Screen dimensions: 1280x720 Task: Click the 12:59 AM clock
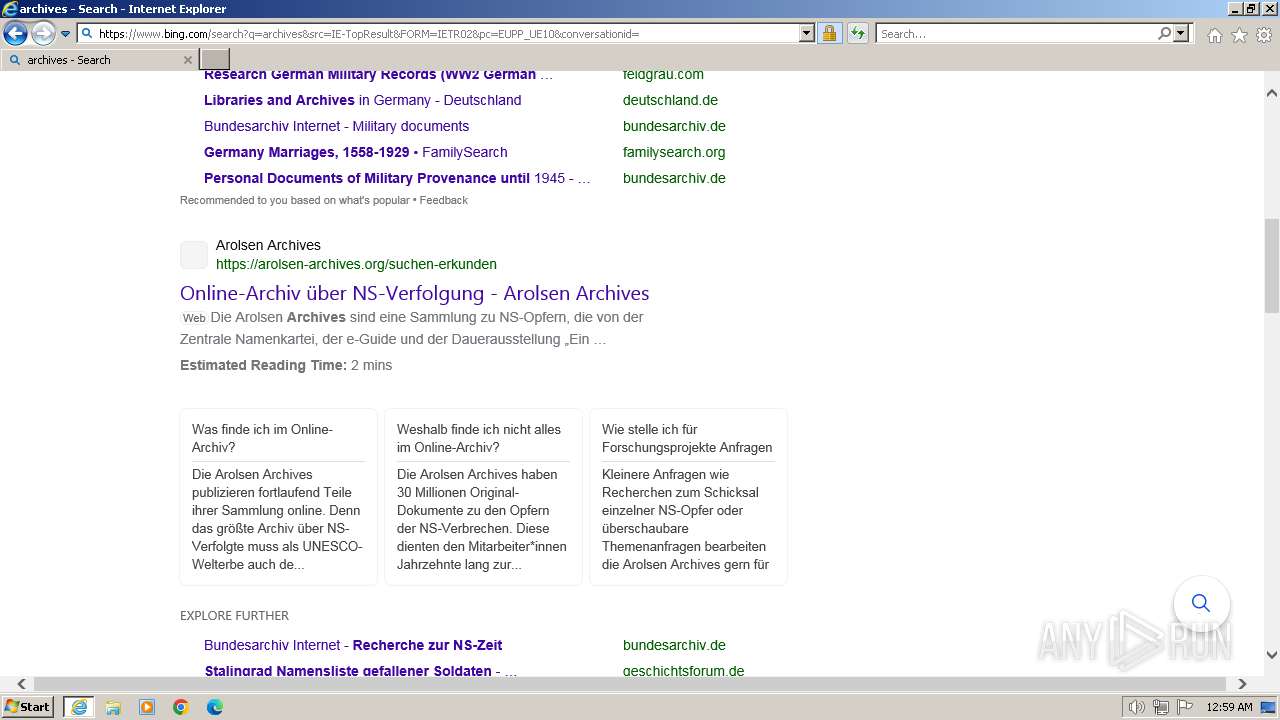pos(1229,707)
